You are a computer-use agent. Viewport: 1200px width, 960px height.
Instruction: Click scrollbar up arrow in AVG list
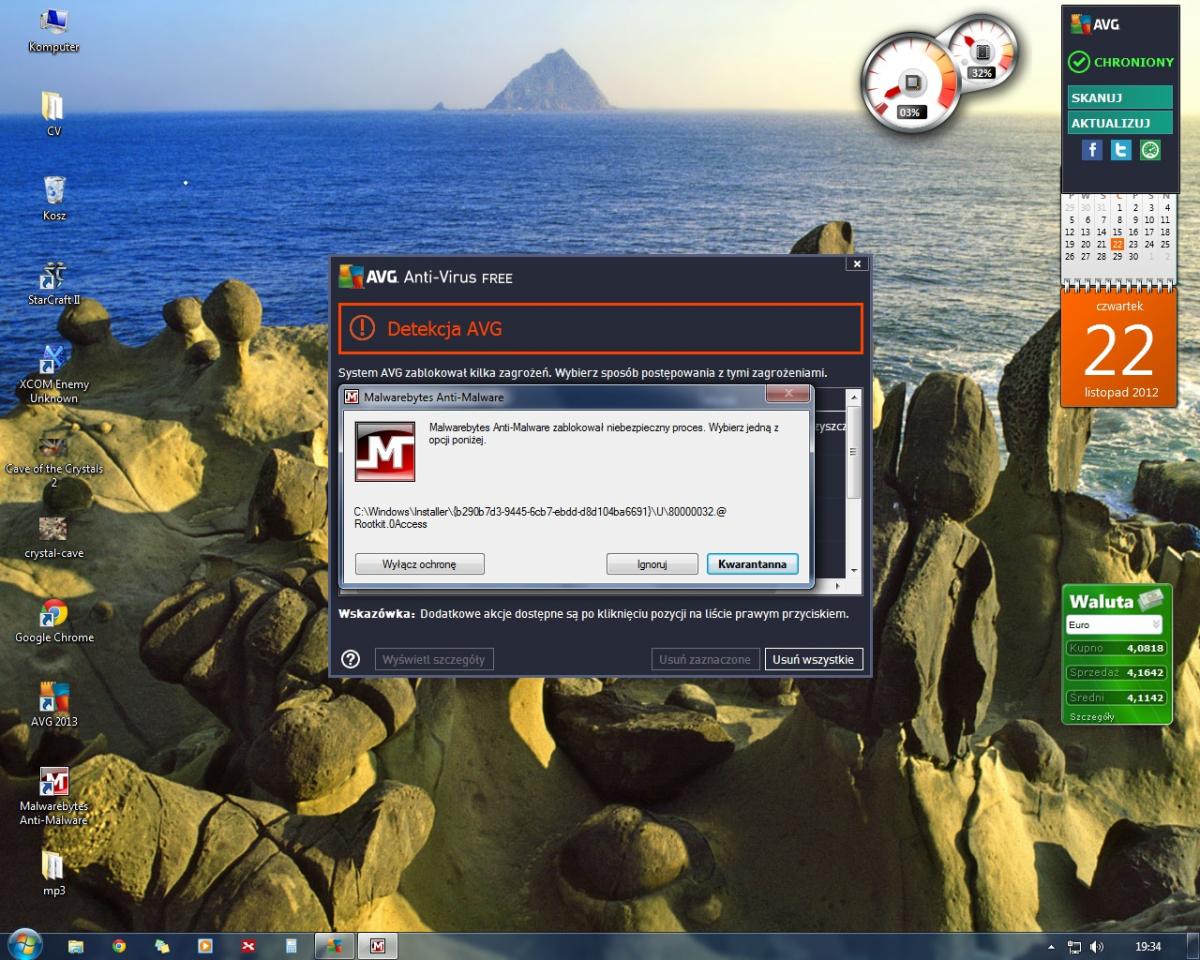(x=853, y=397)
